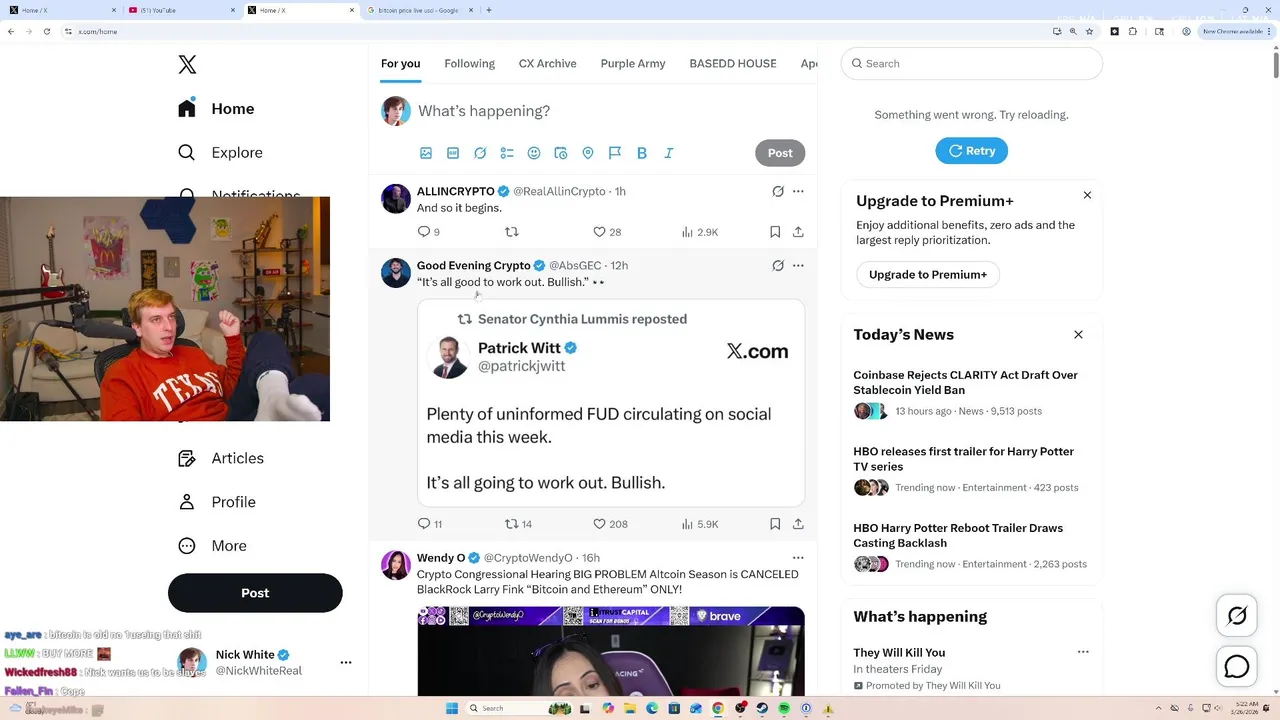The width and height of the screenshot is (1280, 720).
Task: Add a poll to the post
Action: (x=507, y=153)
